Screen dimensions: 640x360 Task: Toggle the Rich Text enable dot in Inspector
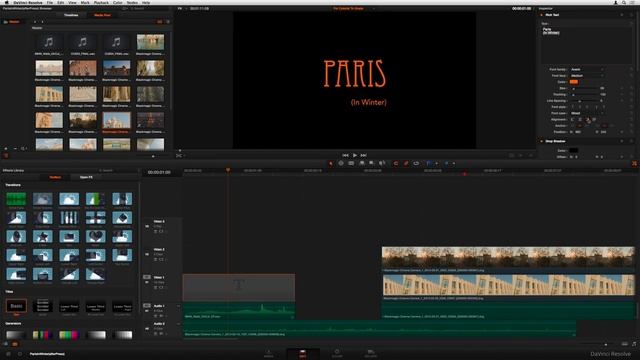pyautogui.click(x=542, y=15)
